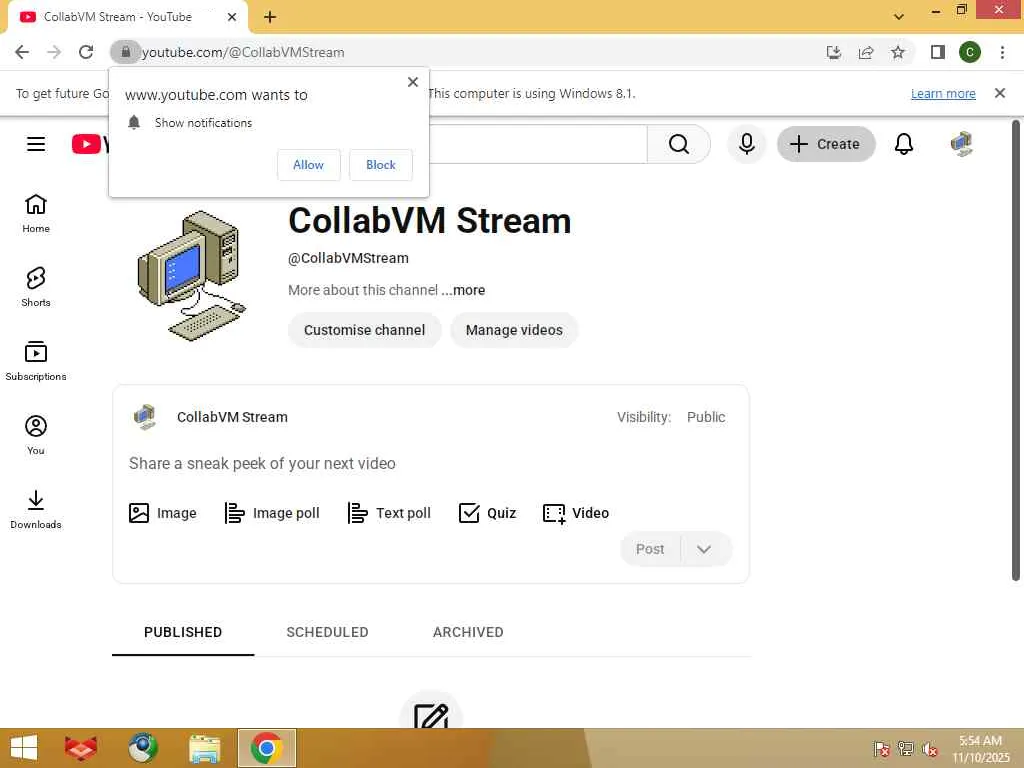1024x768 pixels.
Task: Click the pencil icon below the tabs
Action: coord(431,716)
